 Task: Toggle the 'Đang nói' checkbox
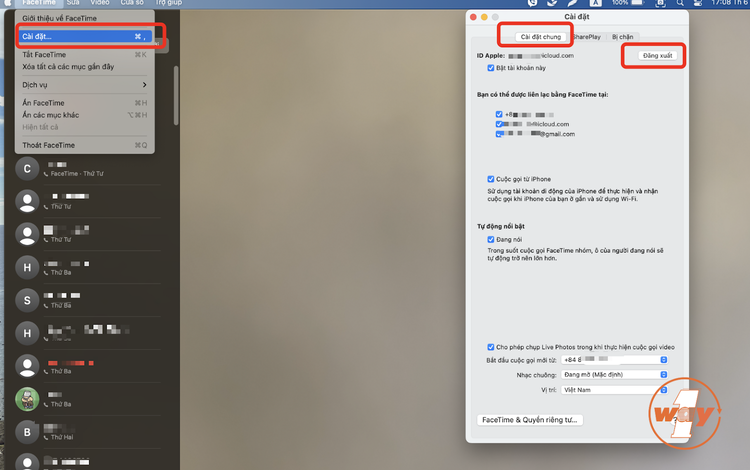click(x=490, y=239)
